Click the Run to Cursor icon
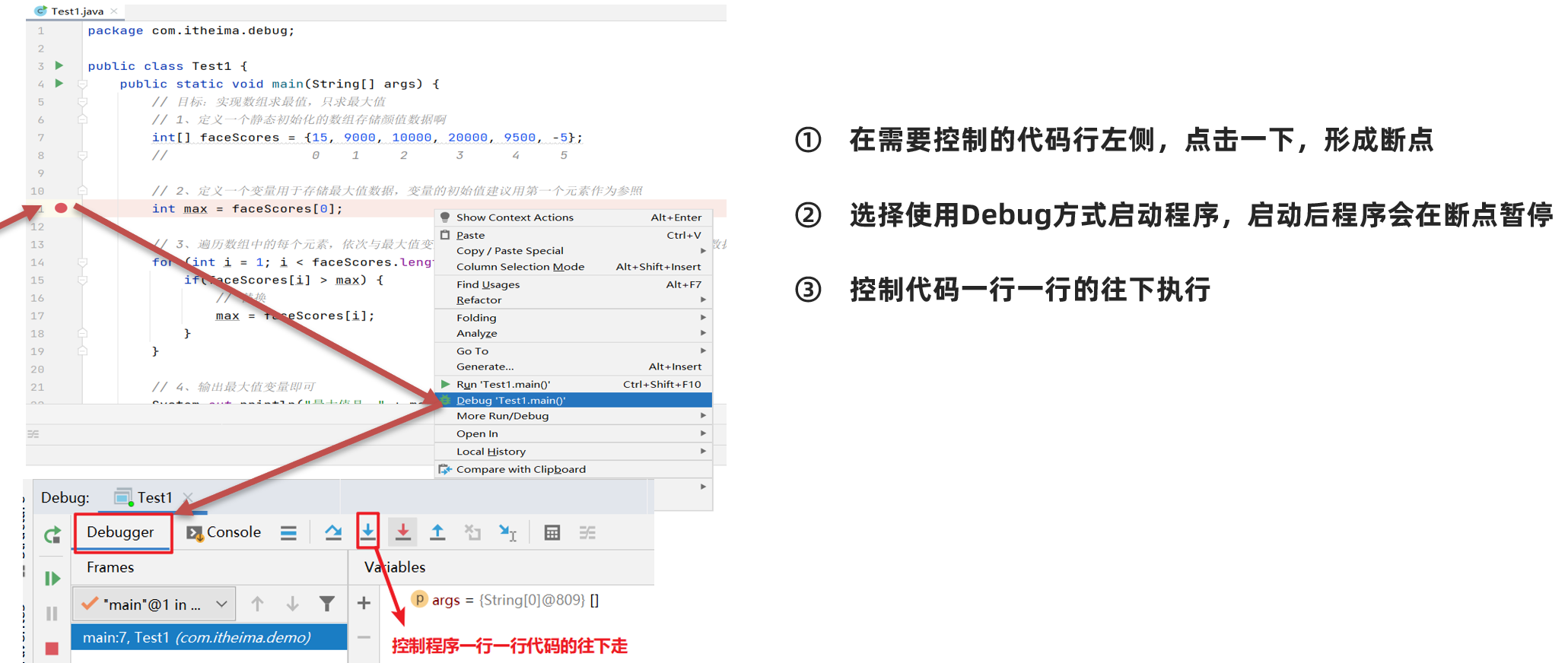1568x663 pixels. [507, 532]
